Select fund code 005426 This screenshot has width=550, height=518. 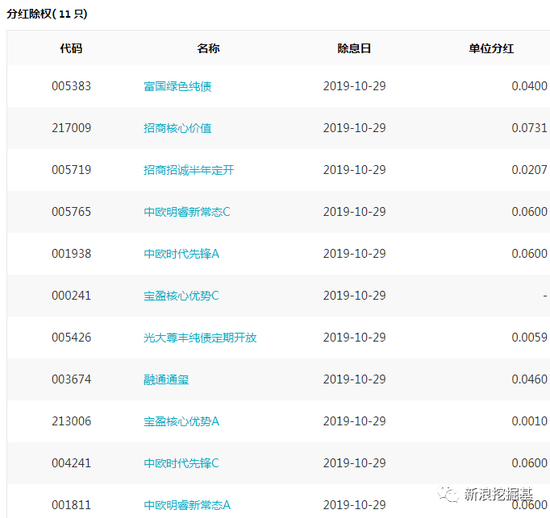click(x=71, y=337)
